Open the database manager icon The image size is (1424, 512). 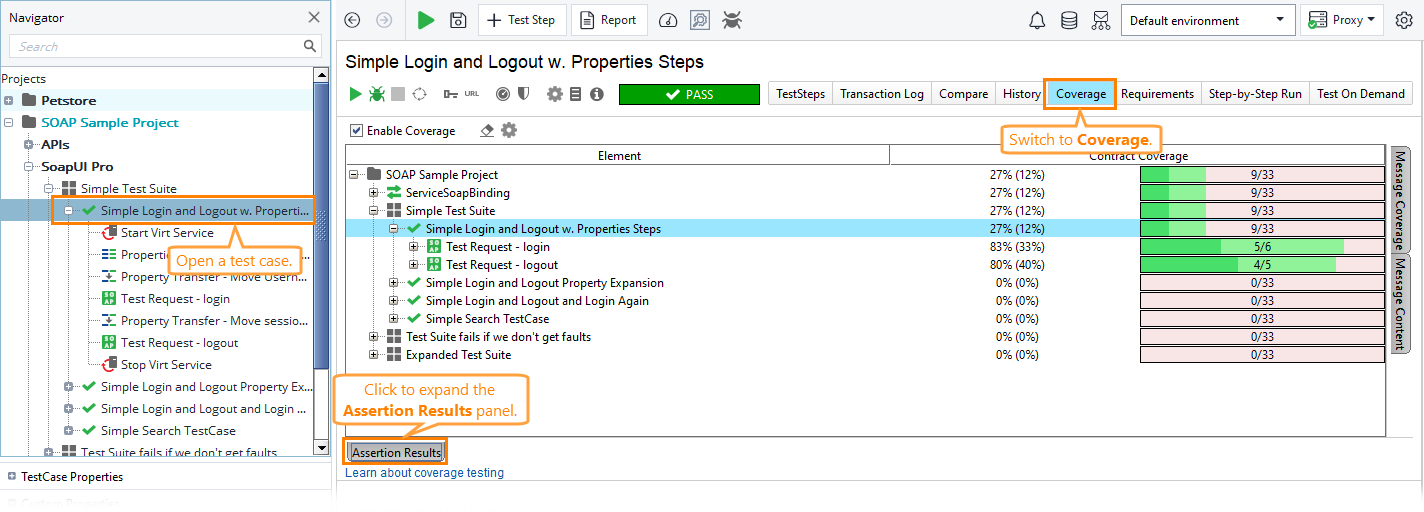click(x=1069, y=20)
